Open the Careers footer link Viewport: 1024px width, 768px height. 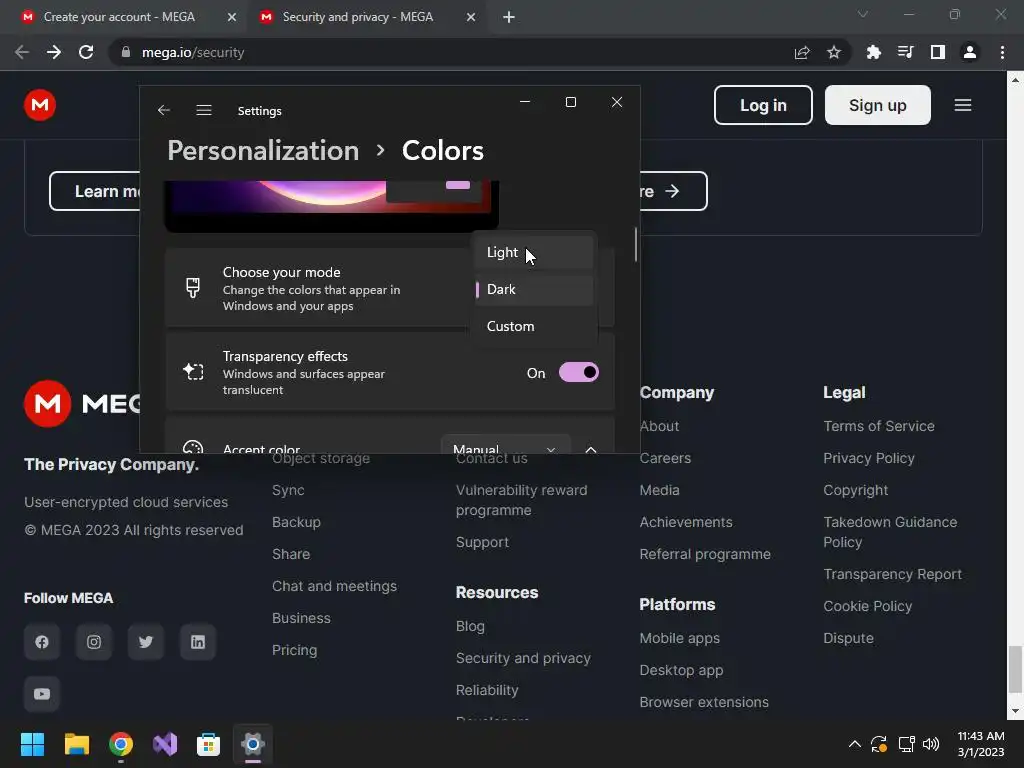coord(665,458)
